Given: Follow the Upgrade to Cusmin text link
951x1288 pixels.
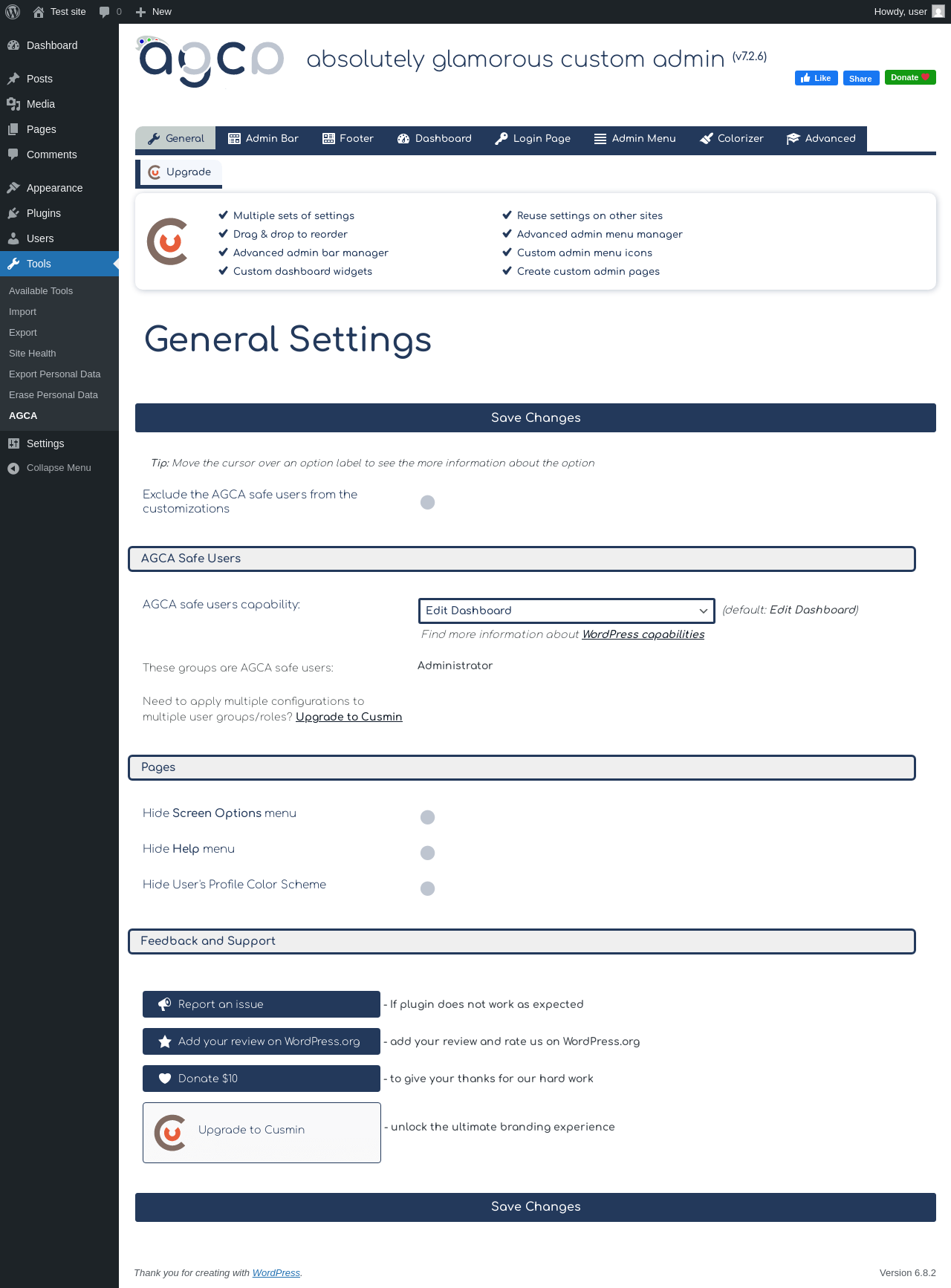Looking at the screenshot, I should (349, 717).
